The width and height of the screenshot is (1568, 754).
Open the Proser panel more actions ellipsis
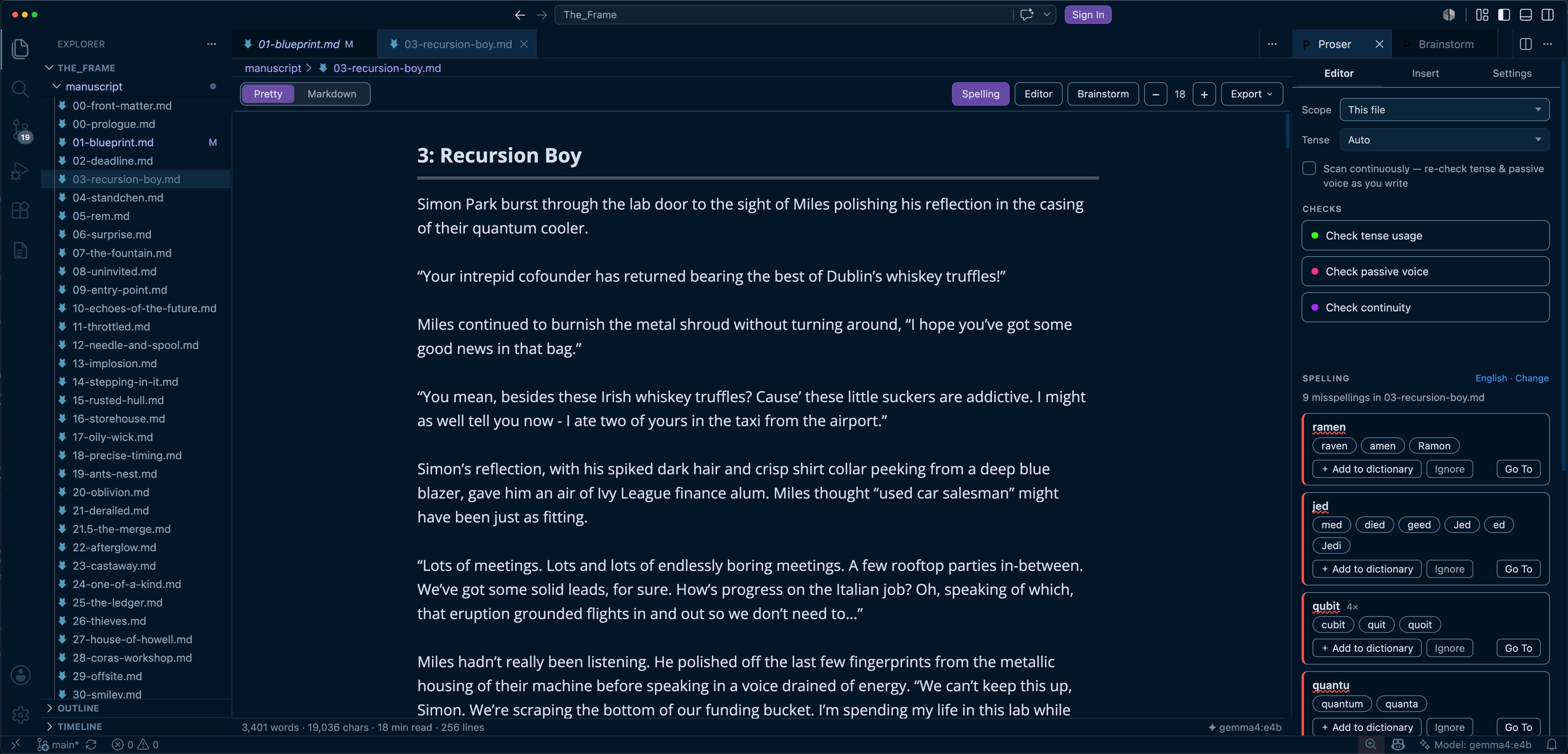pyautogui.click(x=1548, y=44)
